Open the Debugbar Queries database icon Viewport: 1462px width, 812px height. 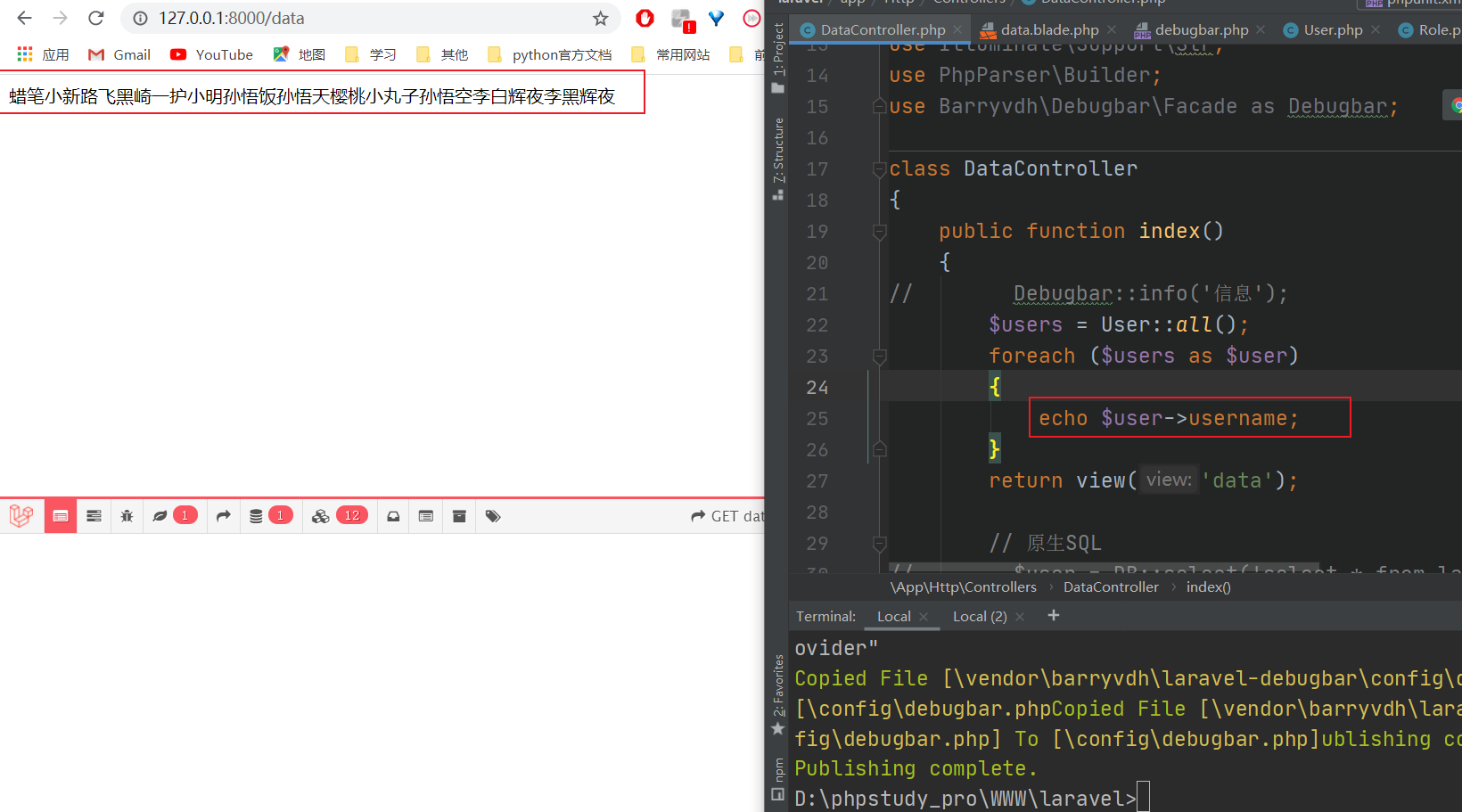pos(256,516)
